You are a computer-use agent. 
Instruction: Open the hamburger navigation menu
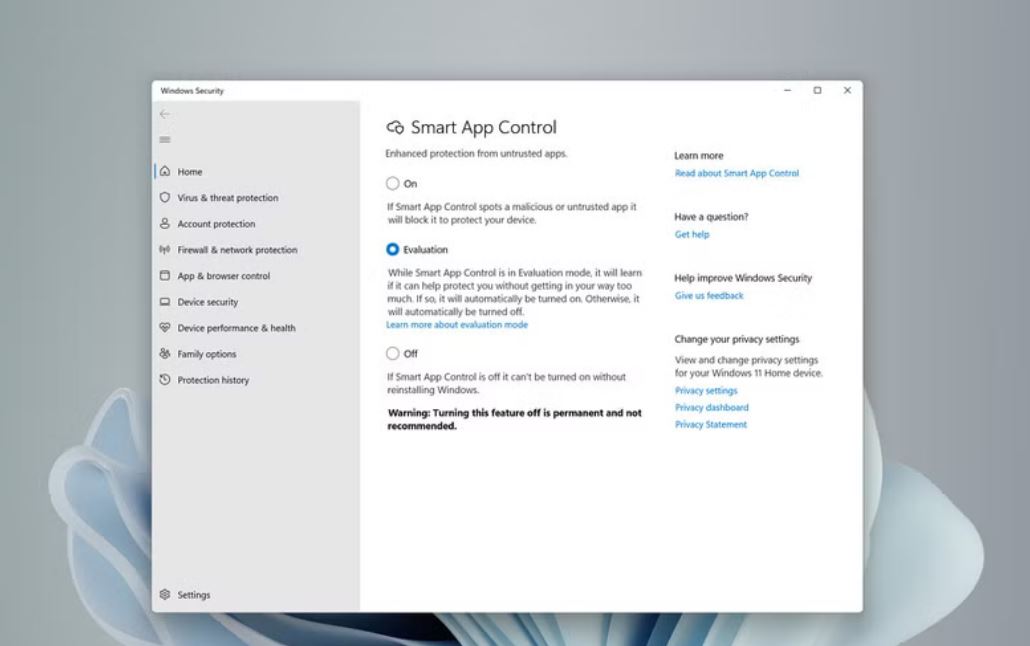point(165,139)
